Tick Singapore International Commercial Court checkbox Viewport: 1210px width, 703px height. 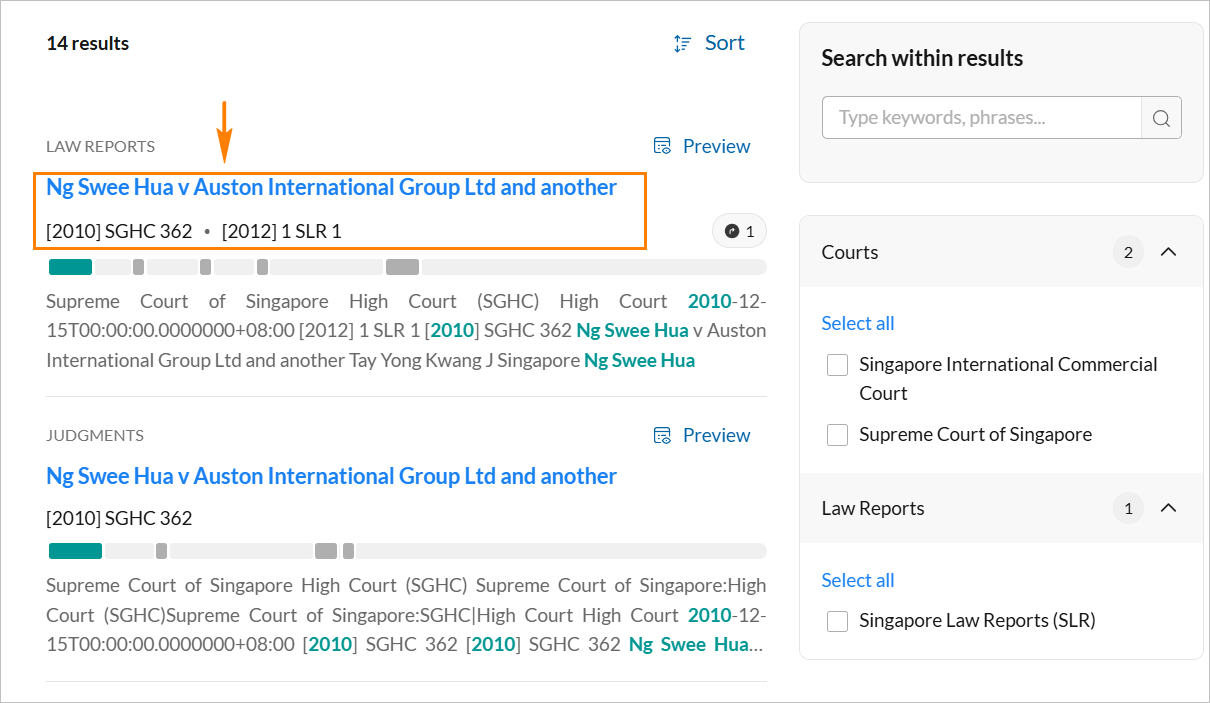tap(838, 366)
